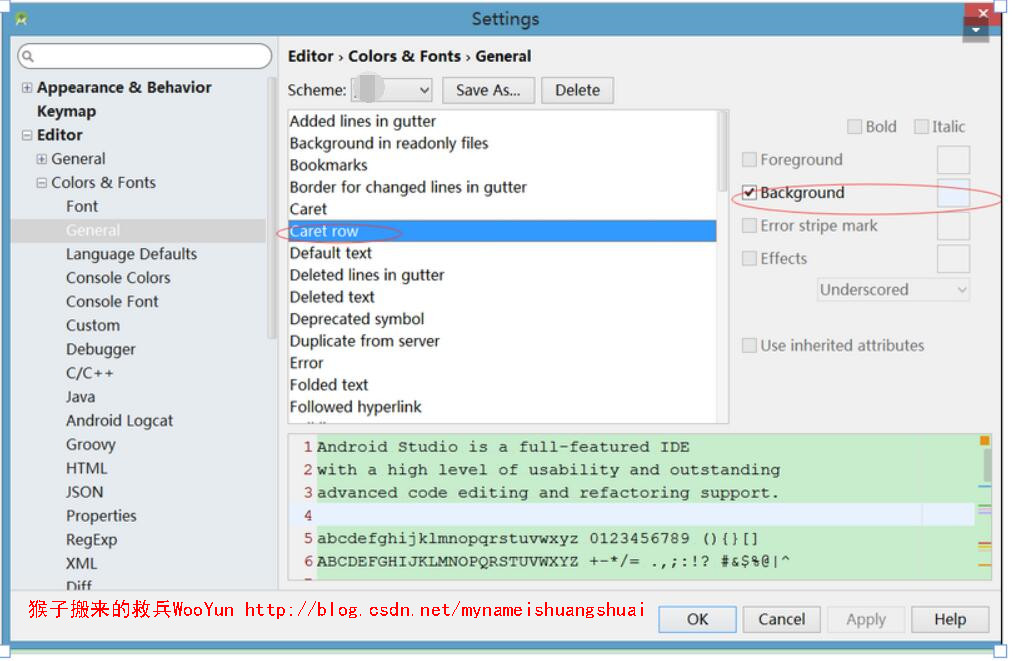Click the preview editor vertical scrollbar
The height and width of the screenshot is (661, 1015).
[987, 464]
